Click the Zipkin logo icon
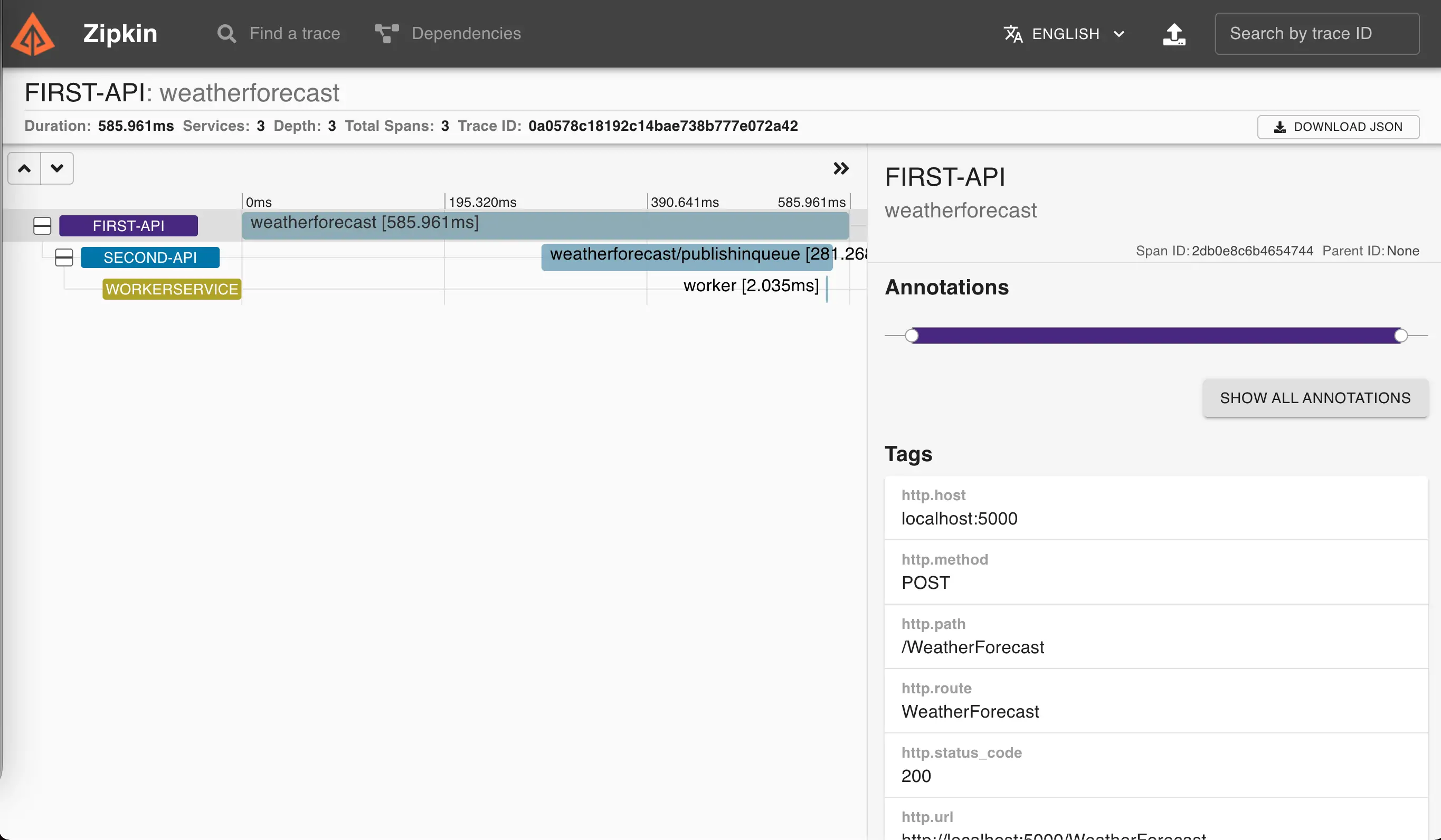This screenshot has width=1441, height=840. [33, 34]
